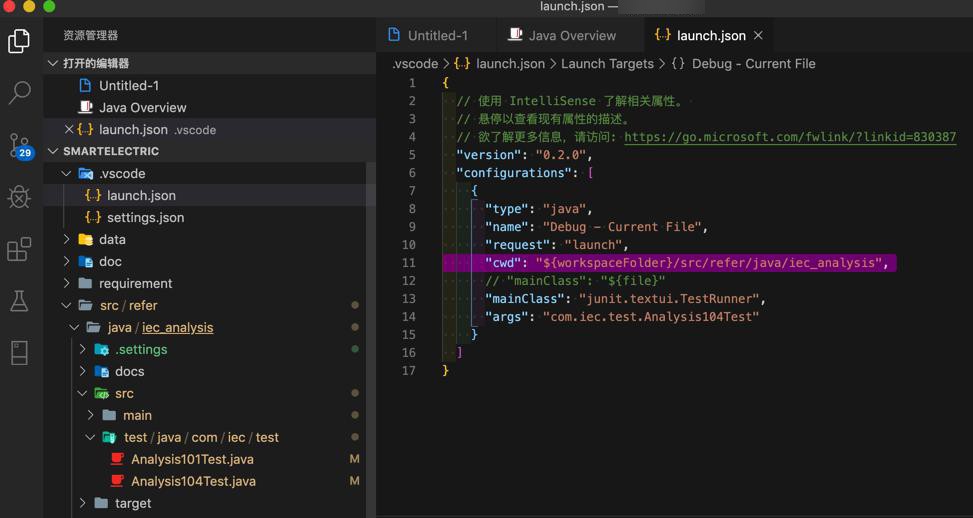Collapse the open editors section
The height and width of the screenshot is (518, 973).
click(53, 63)
